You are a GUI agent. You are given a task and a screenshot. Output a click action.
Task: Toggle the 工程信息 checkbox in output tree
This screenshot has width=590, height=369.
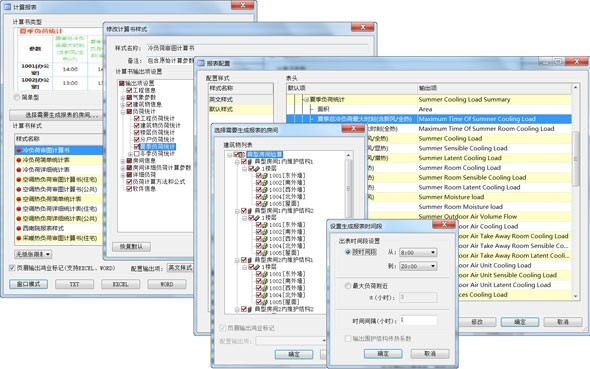[129, 90]
